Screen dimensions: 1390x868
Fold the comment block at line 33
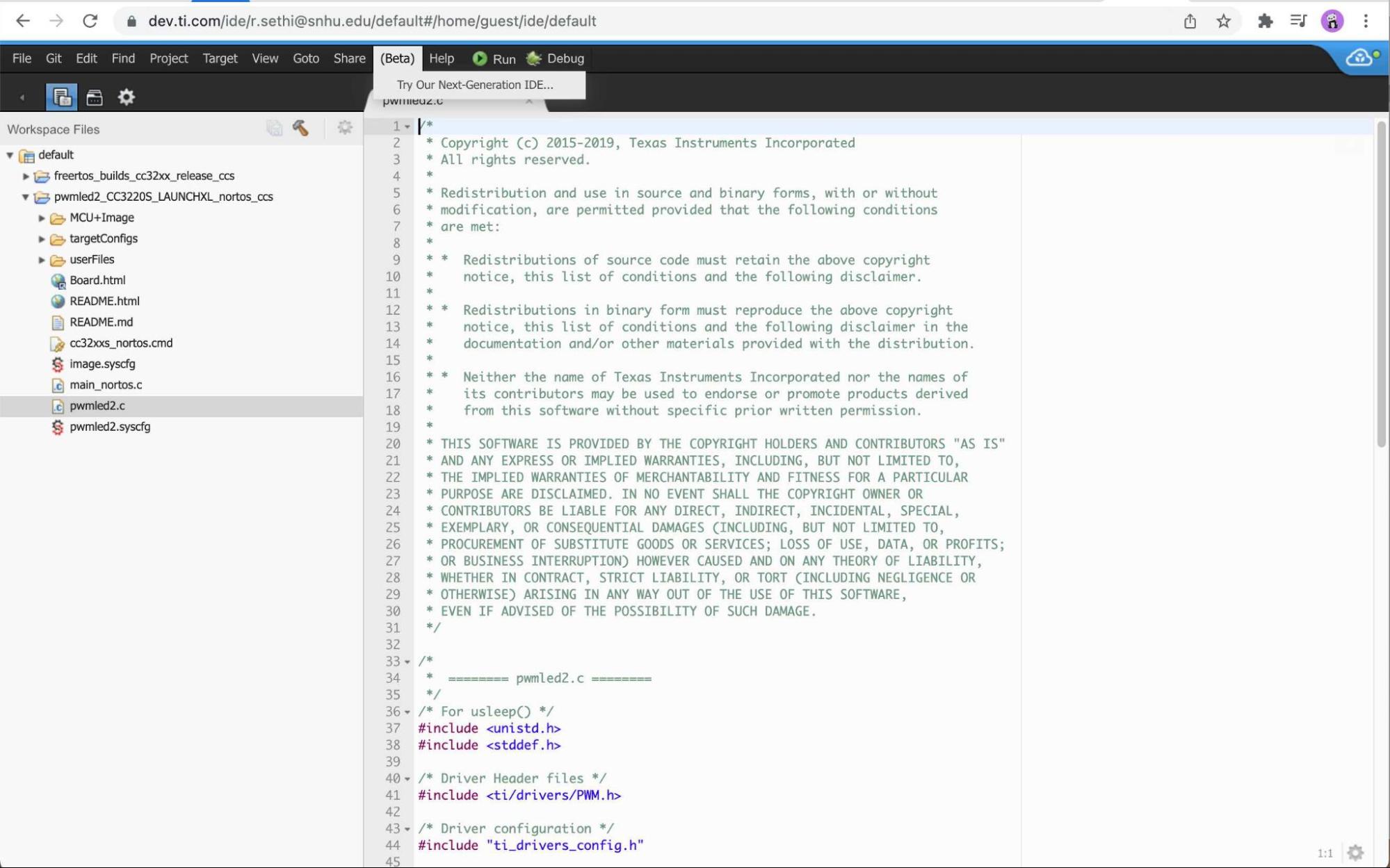coord(407,662)
